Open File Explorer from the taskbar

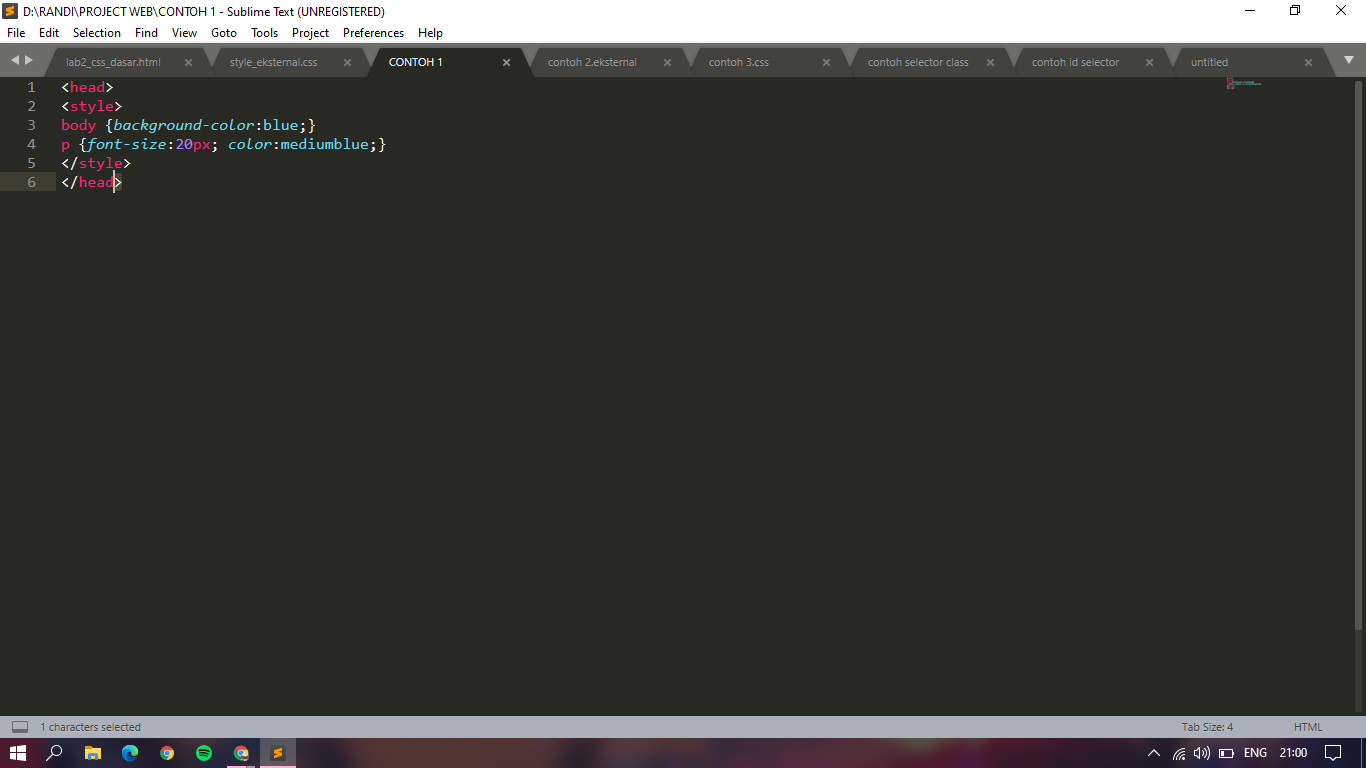coord(93,752)
